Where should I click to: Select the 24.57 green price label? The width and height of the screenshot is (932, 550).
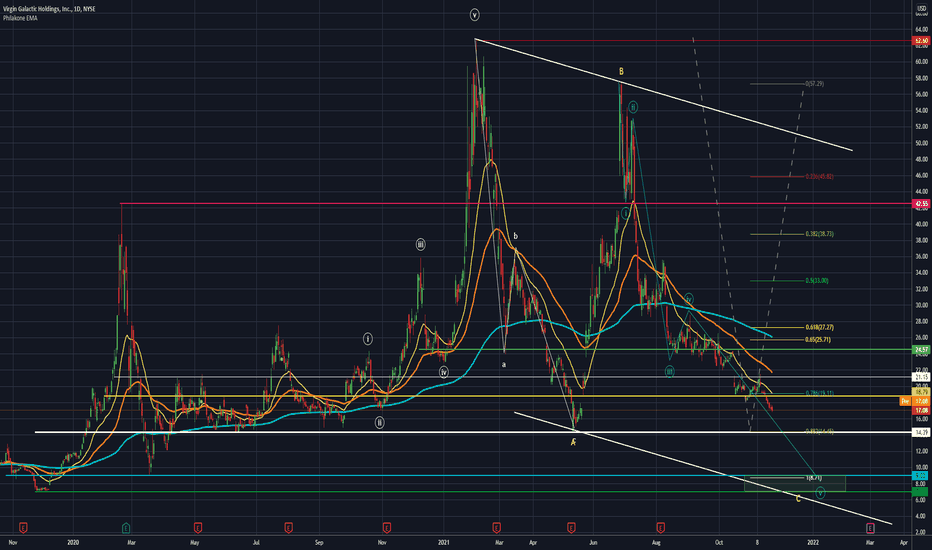[x=921, y=350]
